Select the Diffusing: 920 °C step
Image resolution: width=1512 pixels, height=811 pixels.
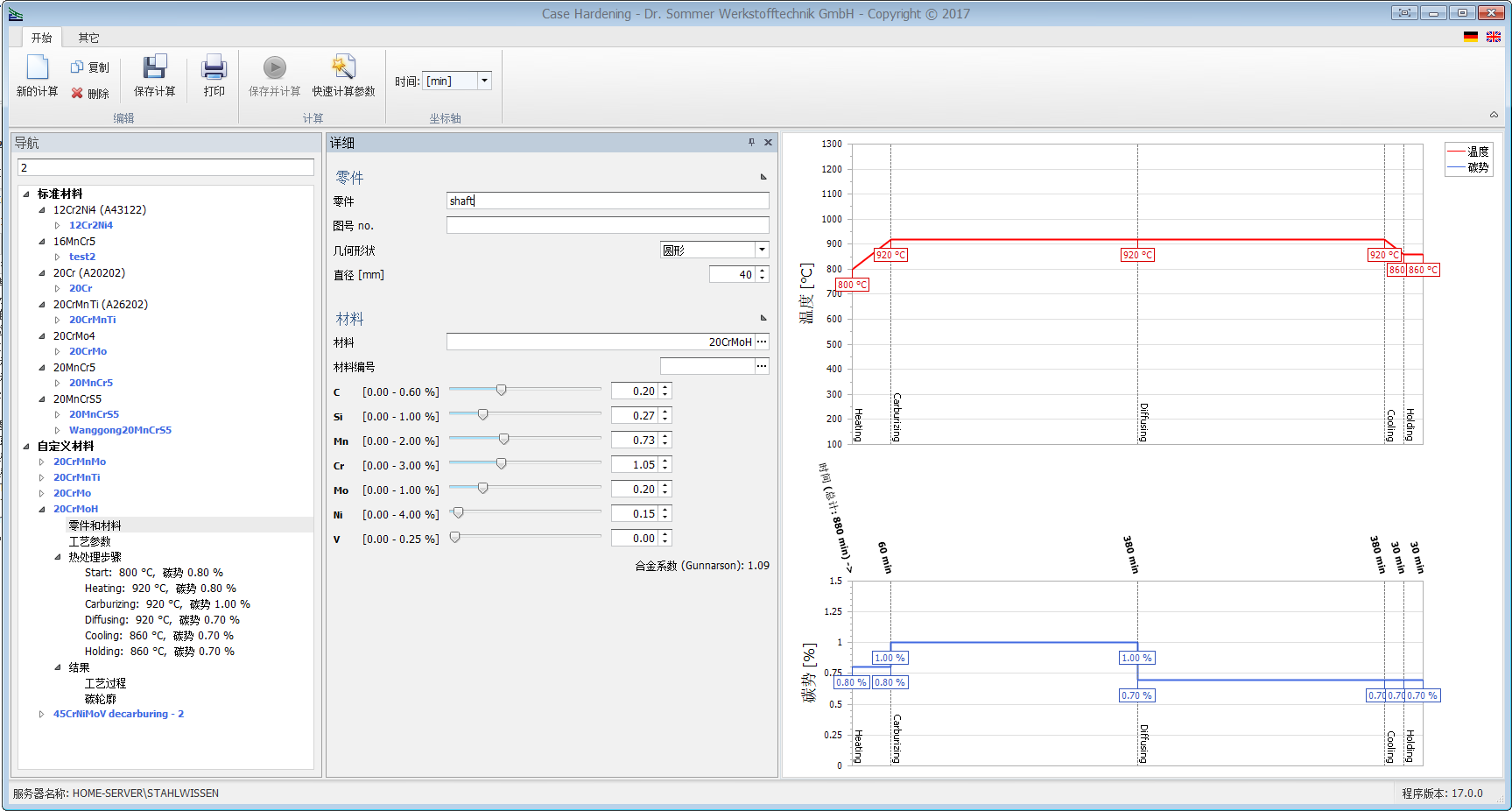click(x=162, y=620)
